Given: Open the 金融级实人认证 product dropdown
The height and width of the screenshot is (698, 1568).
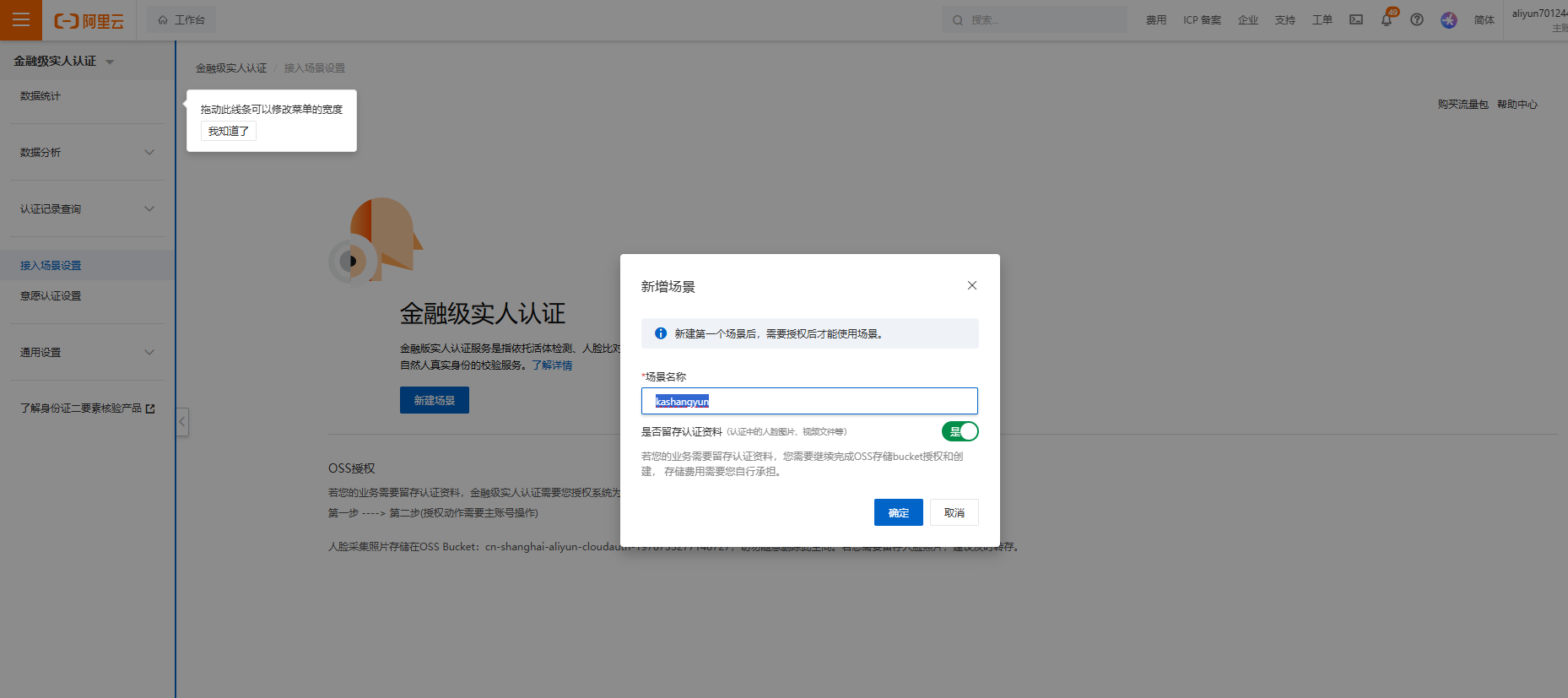Looking at the screenshot, I should [64, 62].
